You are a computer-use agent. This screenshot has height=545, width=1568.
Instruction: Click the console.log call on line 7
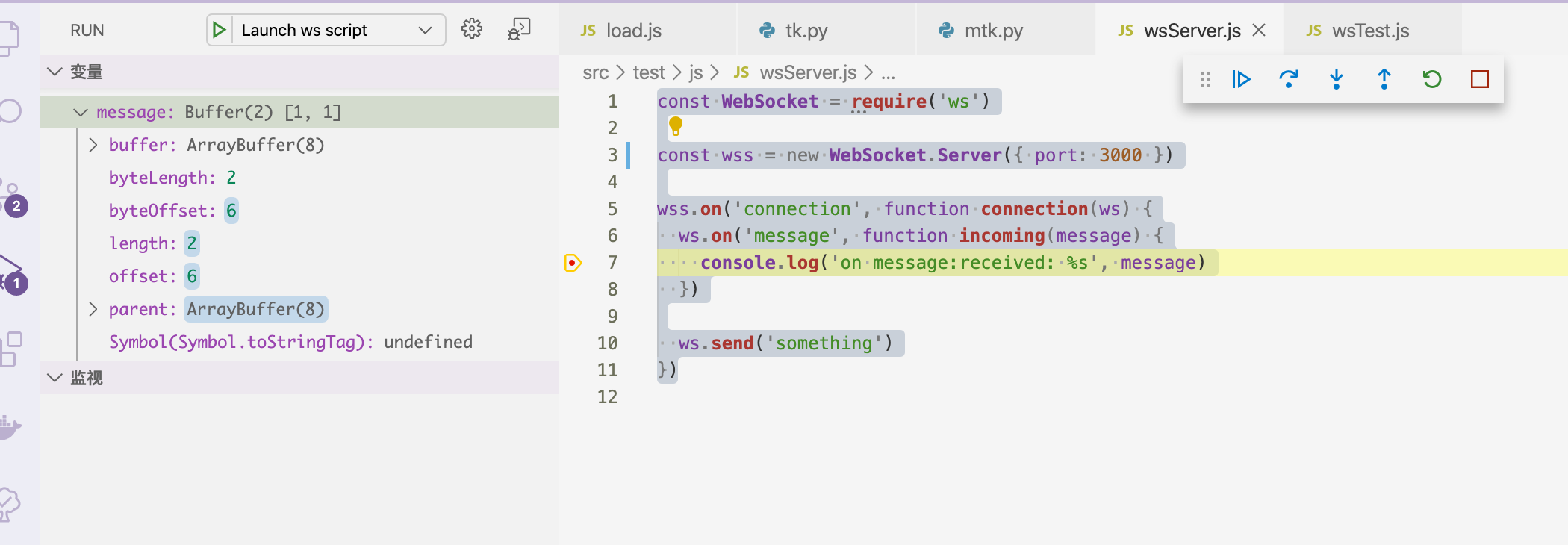tap(759, 263)
